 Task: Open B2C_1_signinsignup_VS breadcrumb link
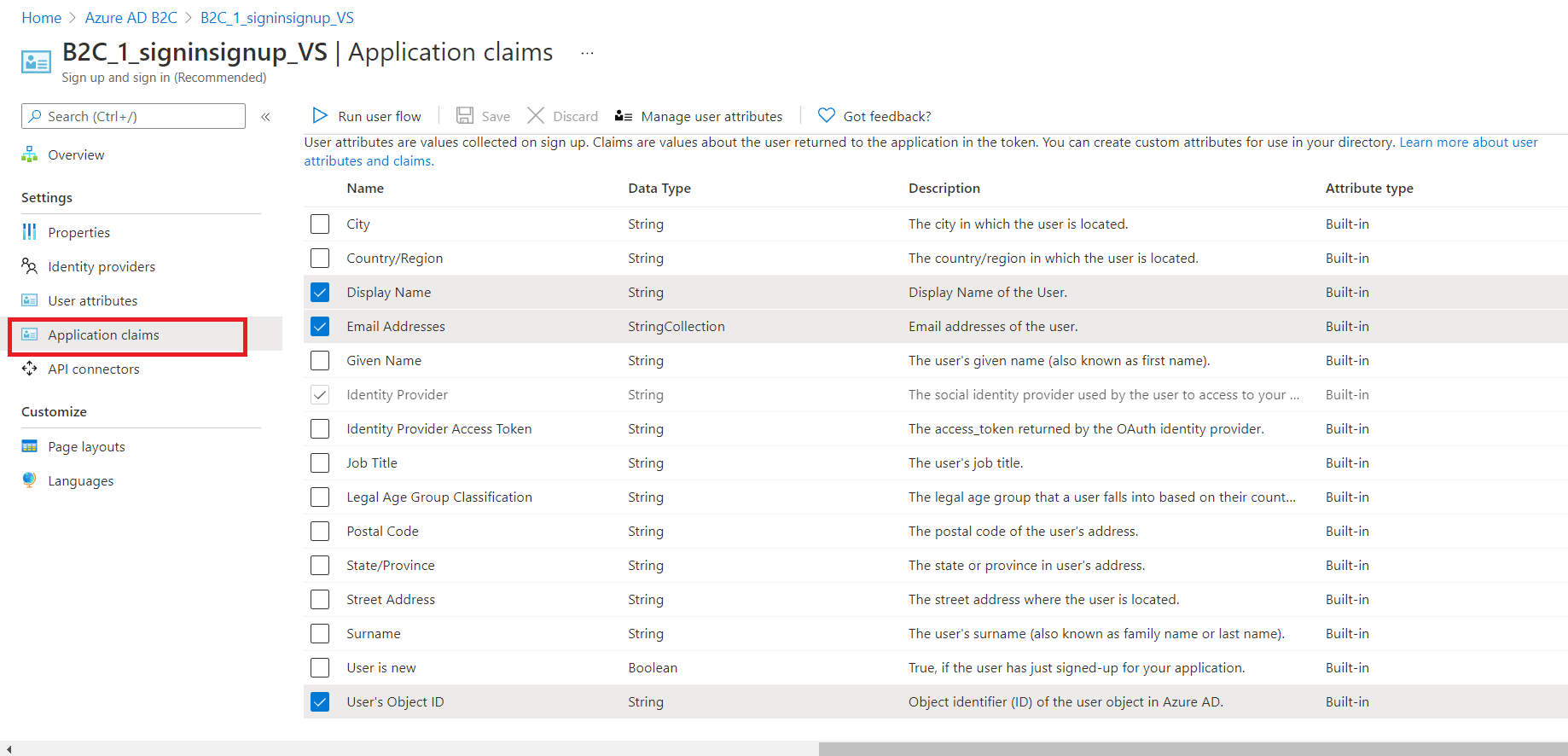pos(277,18)
